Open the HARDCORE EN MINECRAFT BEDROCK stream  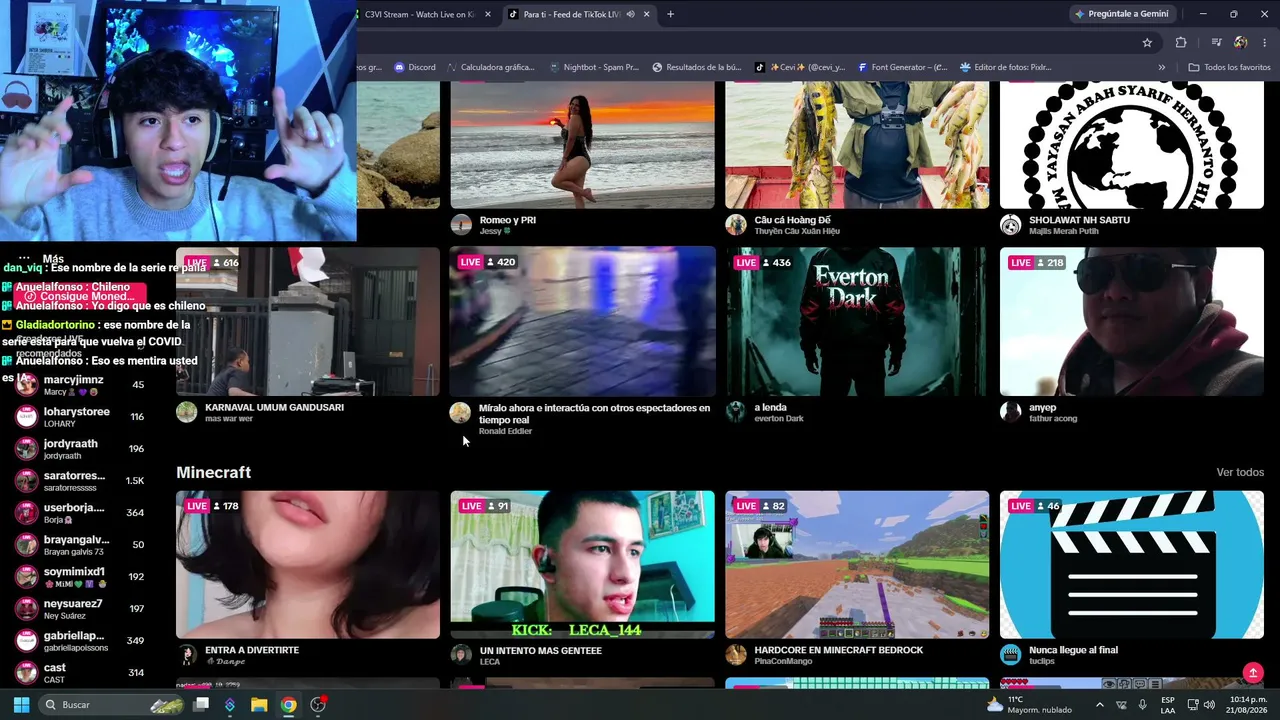(857, 564)
